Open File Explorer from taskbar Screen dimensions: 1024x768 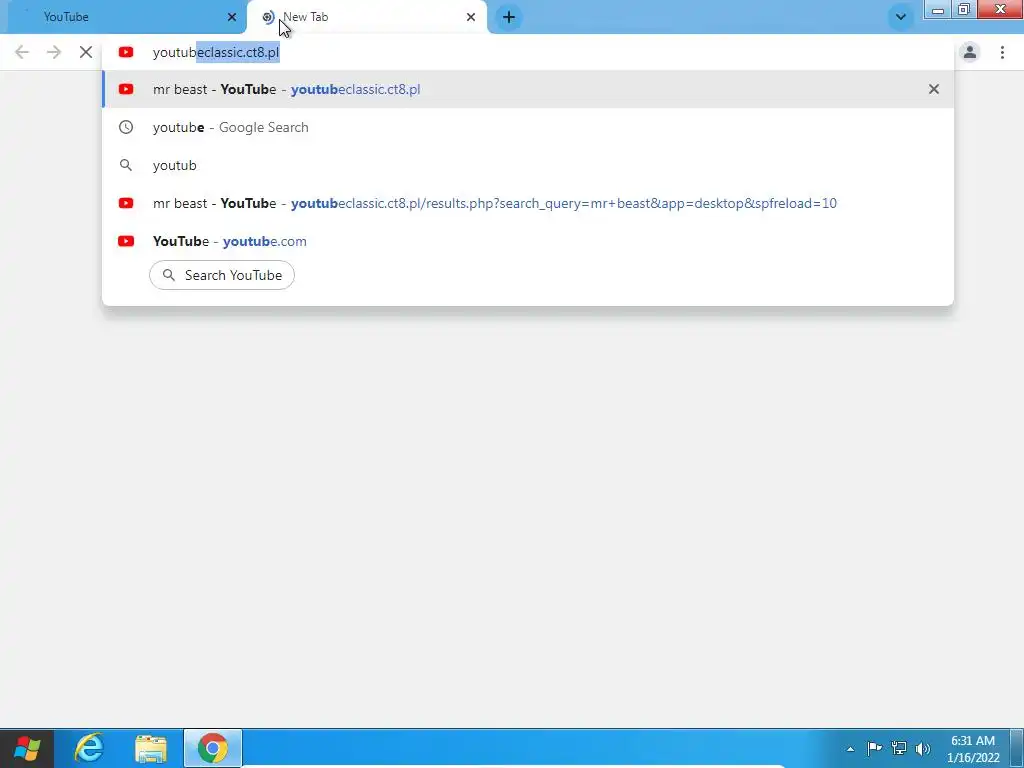(x=151, y=748)
